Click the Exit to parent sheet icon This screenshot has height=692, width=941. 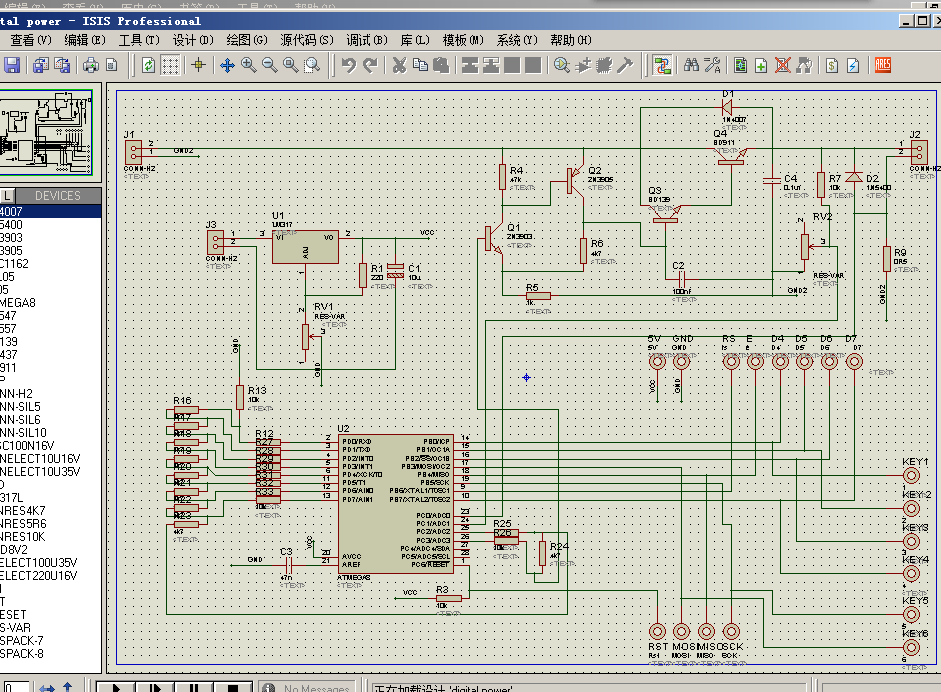804,65
